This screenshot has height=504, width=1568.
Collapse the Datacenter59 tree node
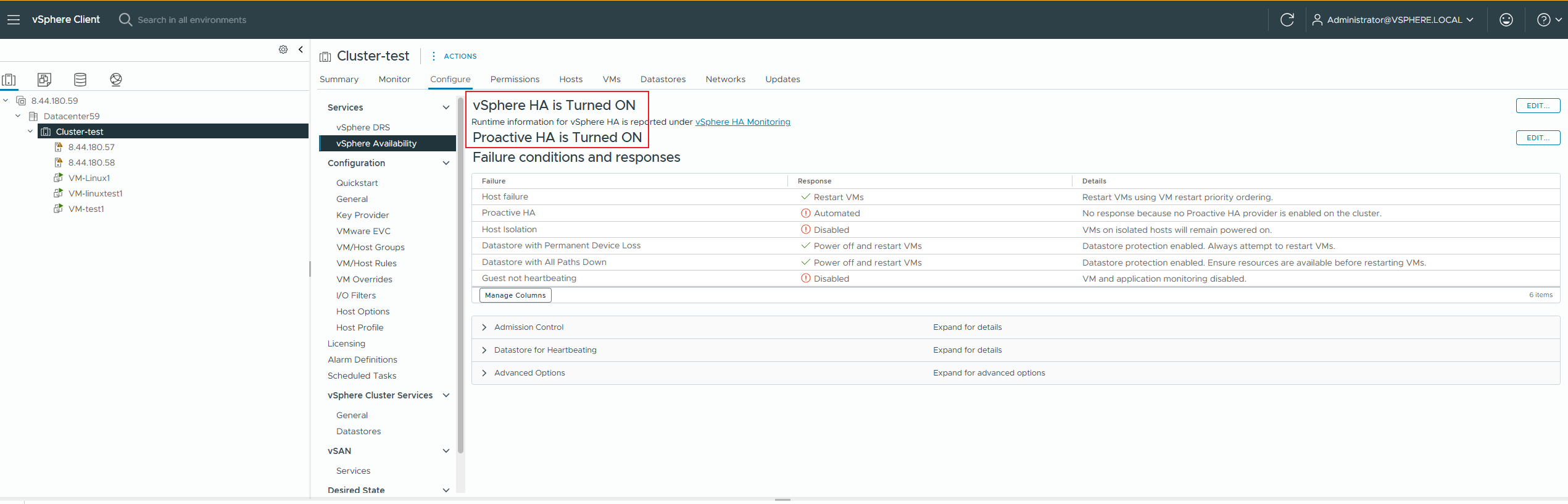pos(18,116)
